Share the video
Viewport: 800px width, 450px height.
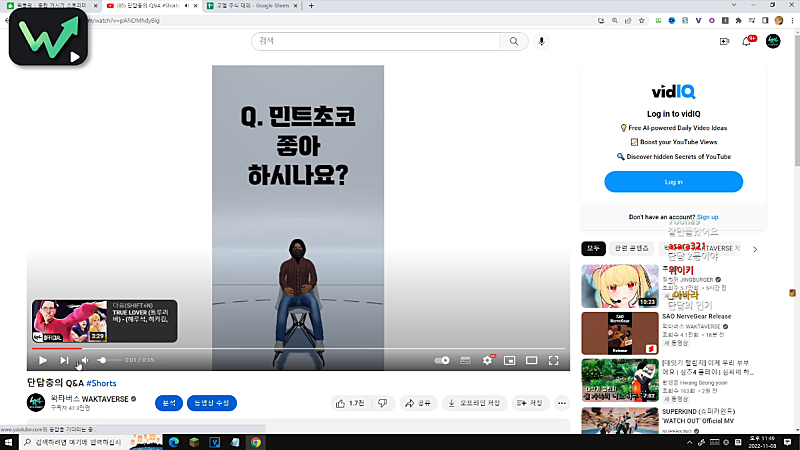click(418, 403)
